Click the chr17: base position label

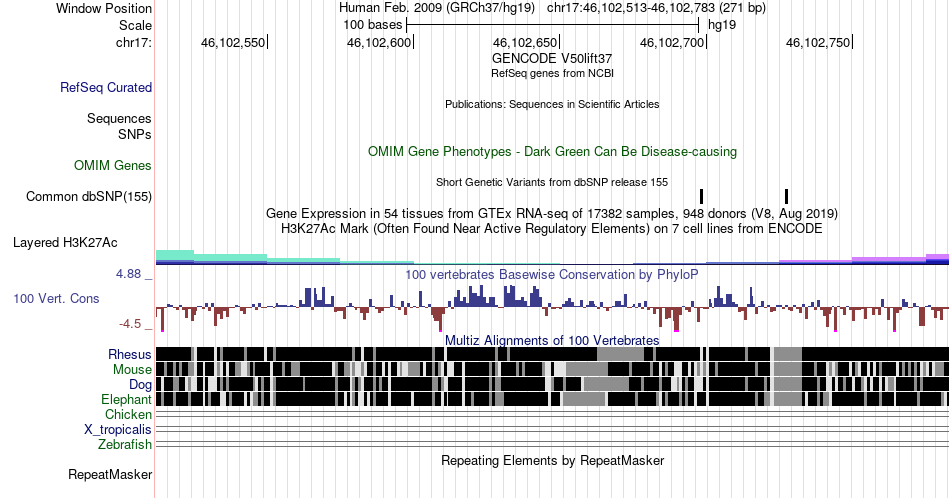pyautogui.click(x=134, y=42)
